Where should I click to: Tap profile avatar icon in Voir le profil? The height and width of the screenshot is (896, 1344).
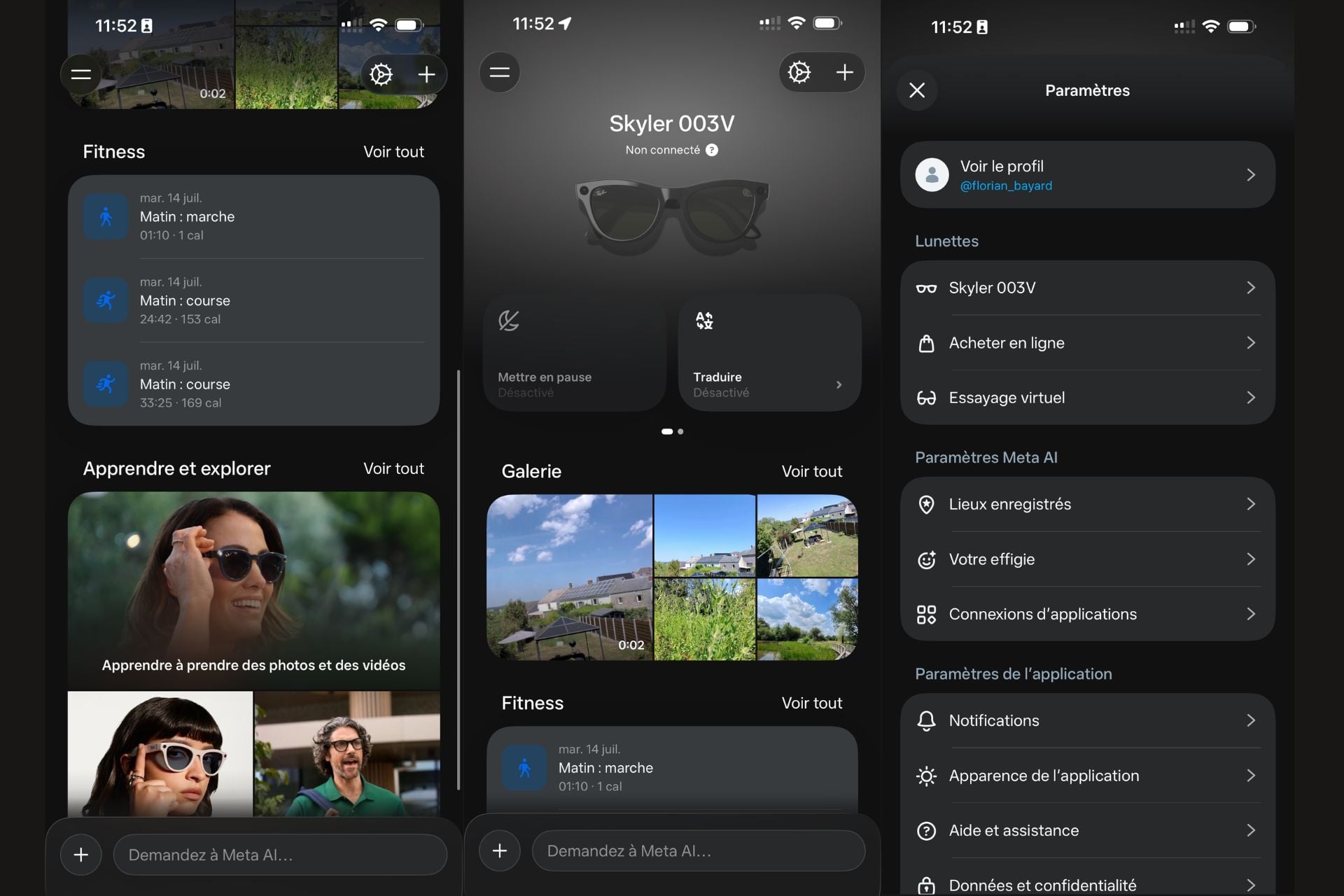click(x=932, y=175)
